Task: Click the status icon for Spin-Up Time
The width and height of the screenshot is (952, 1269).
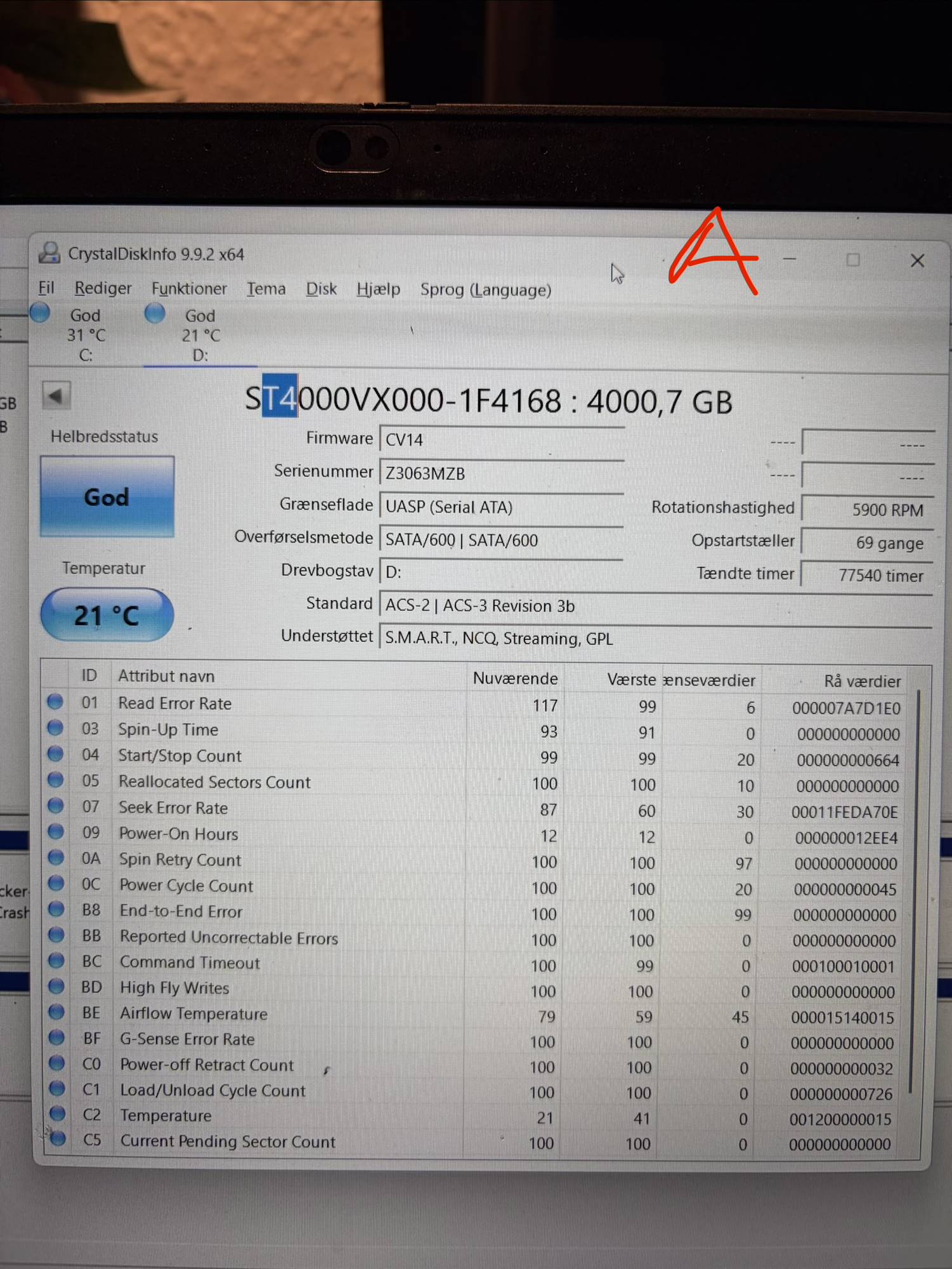Action: click(x=55, y=728)
